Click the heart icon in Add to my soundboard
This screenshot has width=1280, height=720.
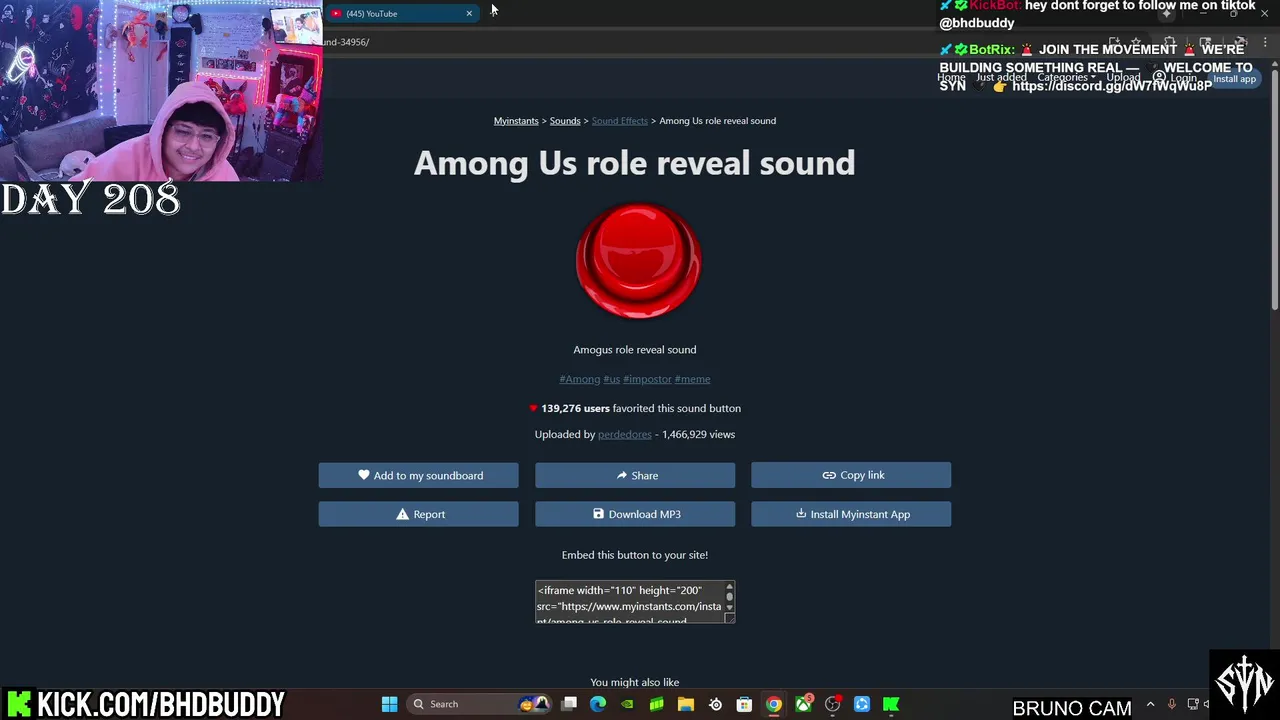pyautogui.click(x=363, y=475)
